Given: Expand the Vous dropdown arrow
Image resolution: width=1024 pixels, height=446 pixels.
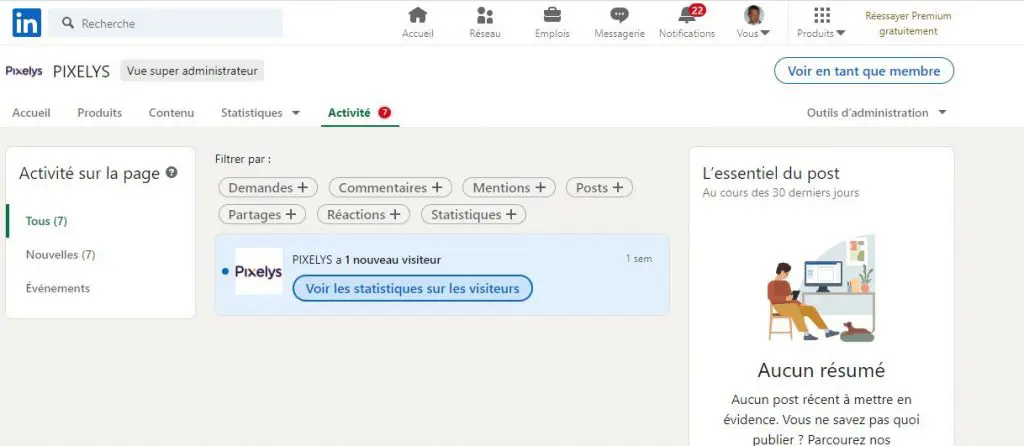Looking at the screenshot, I should pyautogui.click(x=765, y=33).
